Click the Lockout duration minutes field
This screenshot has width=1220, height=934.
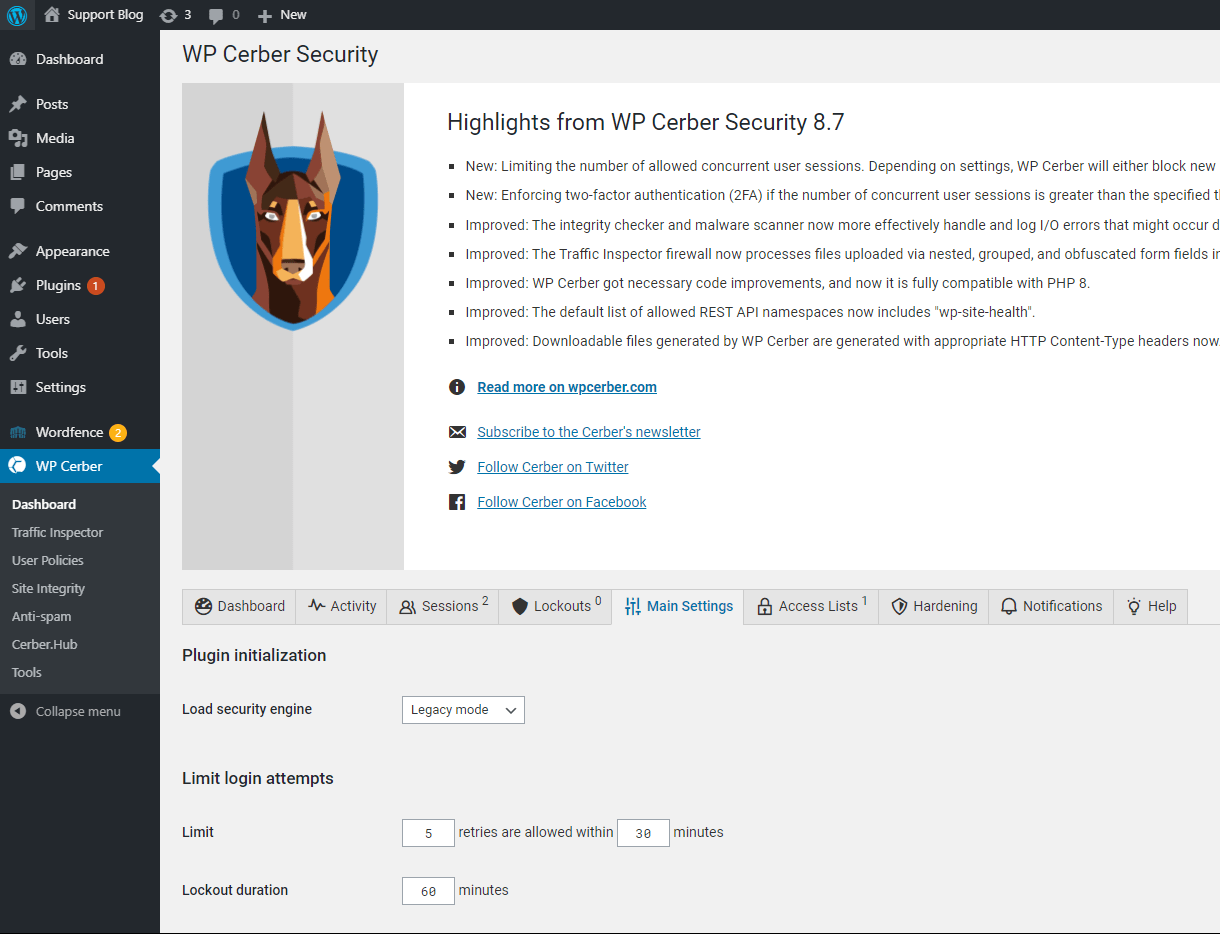428,890
